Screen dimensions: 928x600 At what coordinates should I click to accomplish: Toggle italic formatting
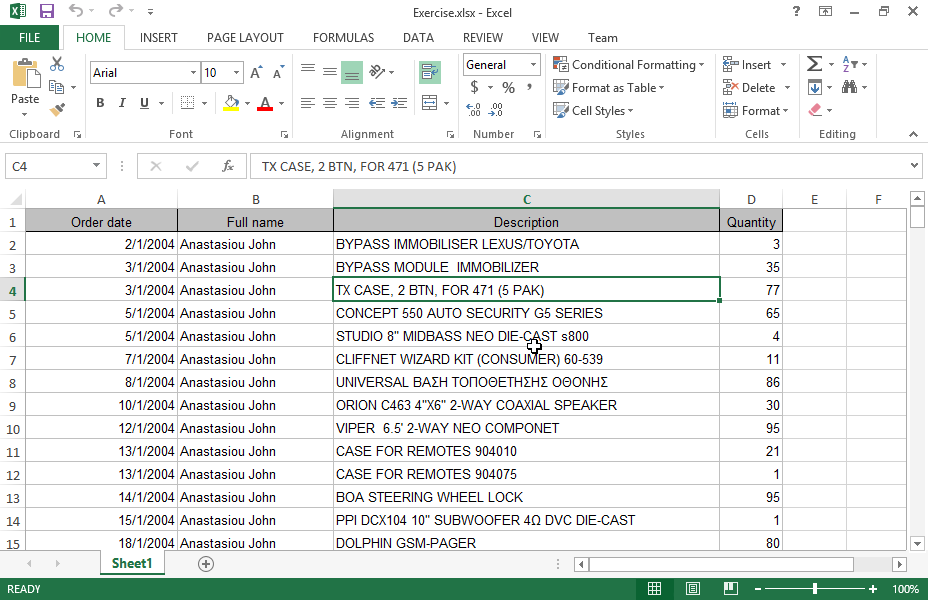(x=122, y=103)
